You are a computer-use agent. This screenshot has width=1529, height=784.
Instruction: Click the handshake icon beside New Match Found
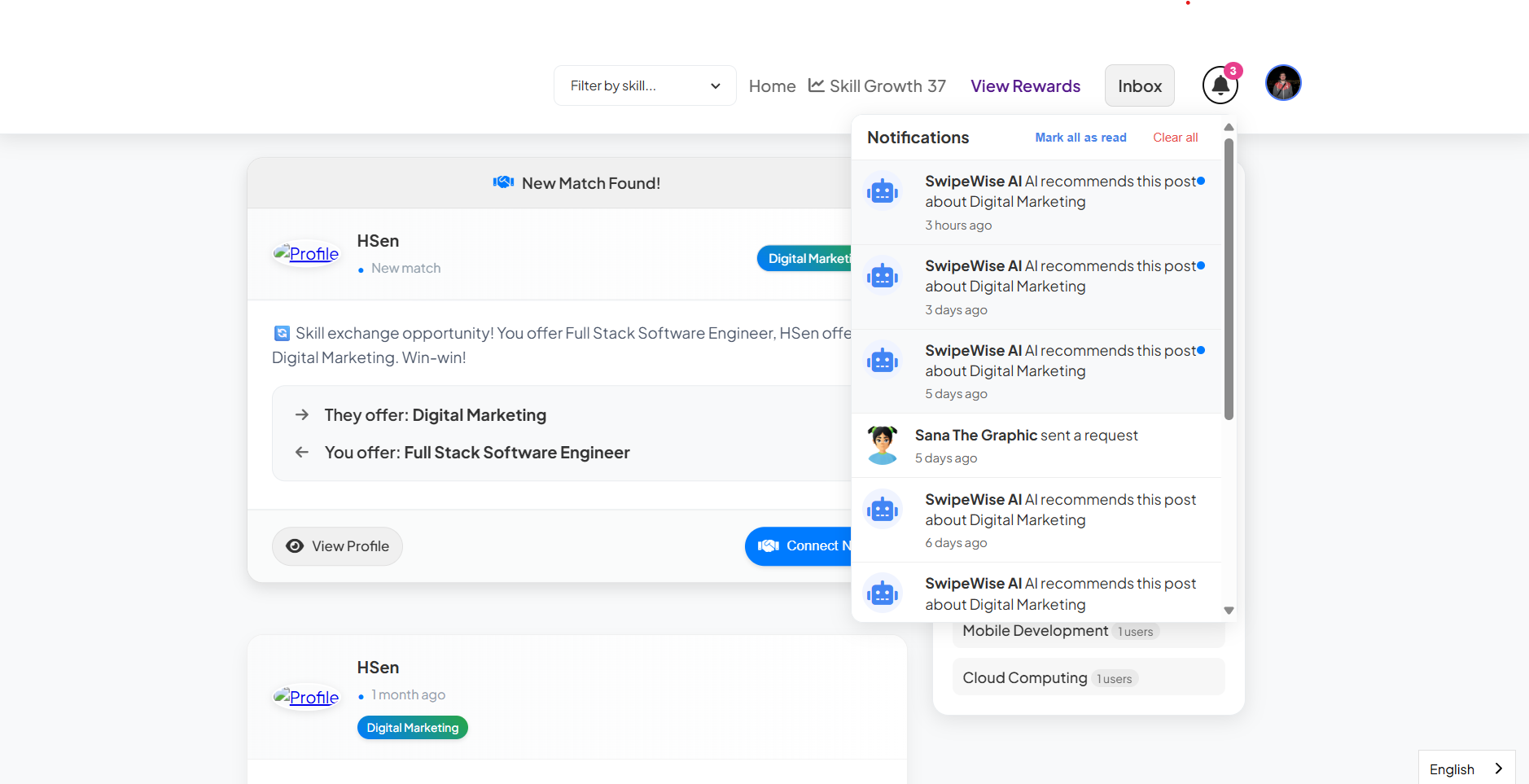[503, 182]
